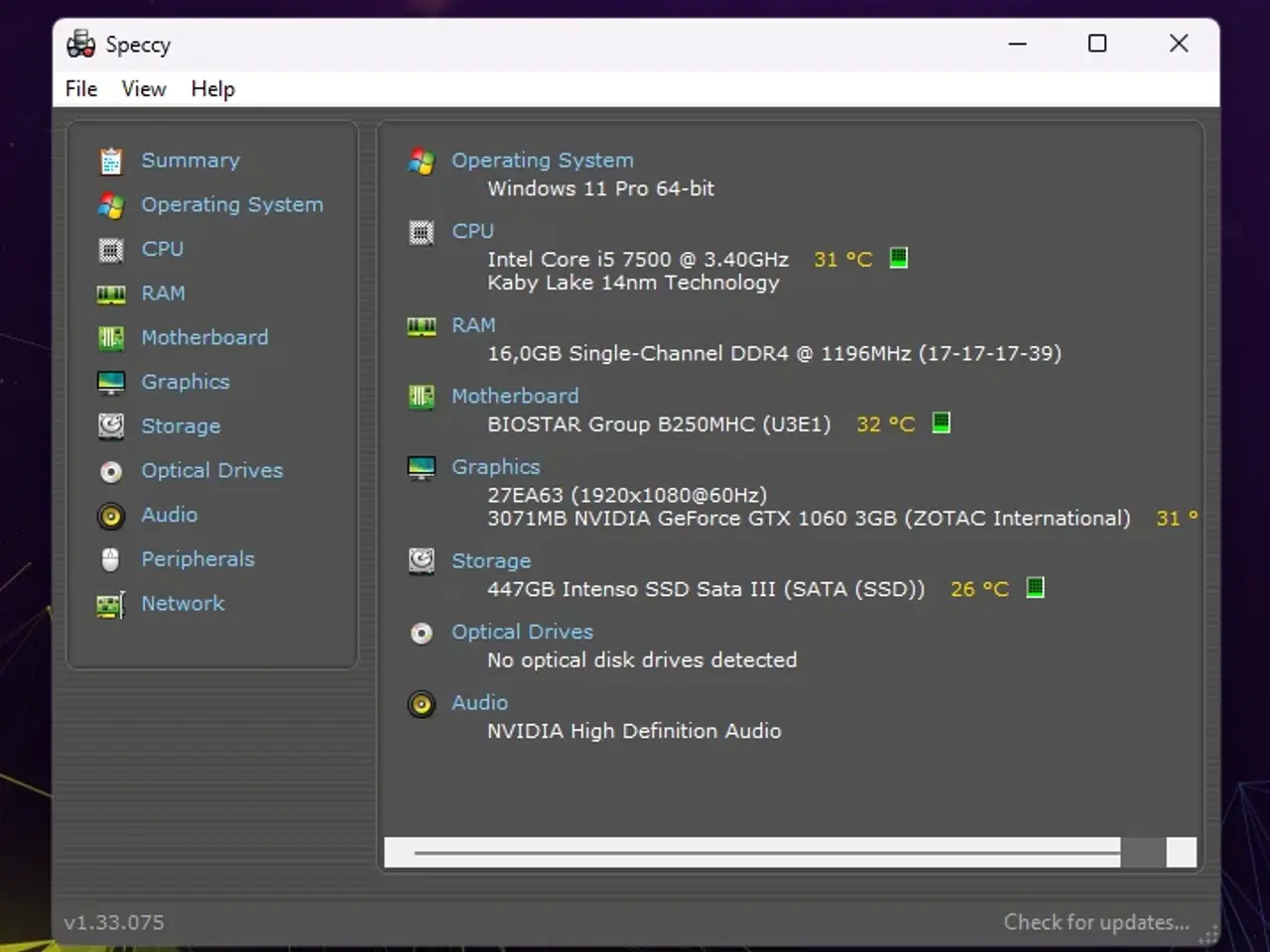The height and width of the screenshot is (952, 1270).
Task: Click NVIDIA GeForce GTX 1060 text line
Action: (x=809, y=519)
